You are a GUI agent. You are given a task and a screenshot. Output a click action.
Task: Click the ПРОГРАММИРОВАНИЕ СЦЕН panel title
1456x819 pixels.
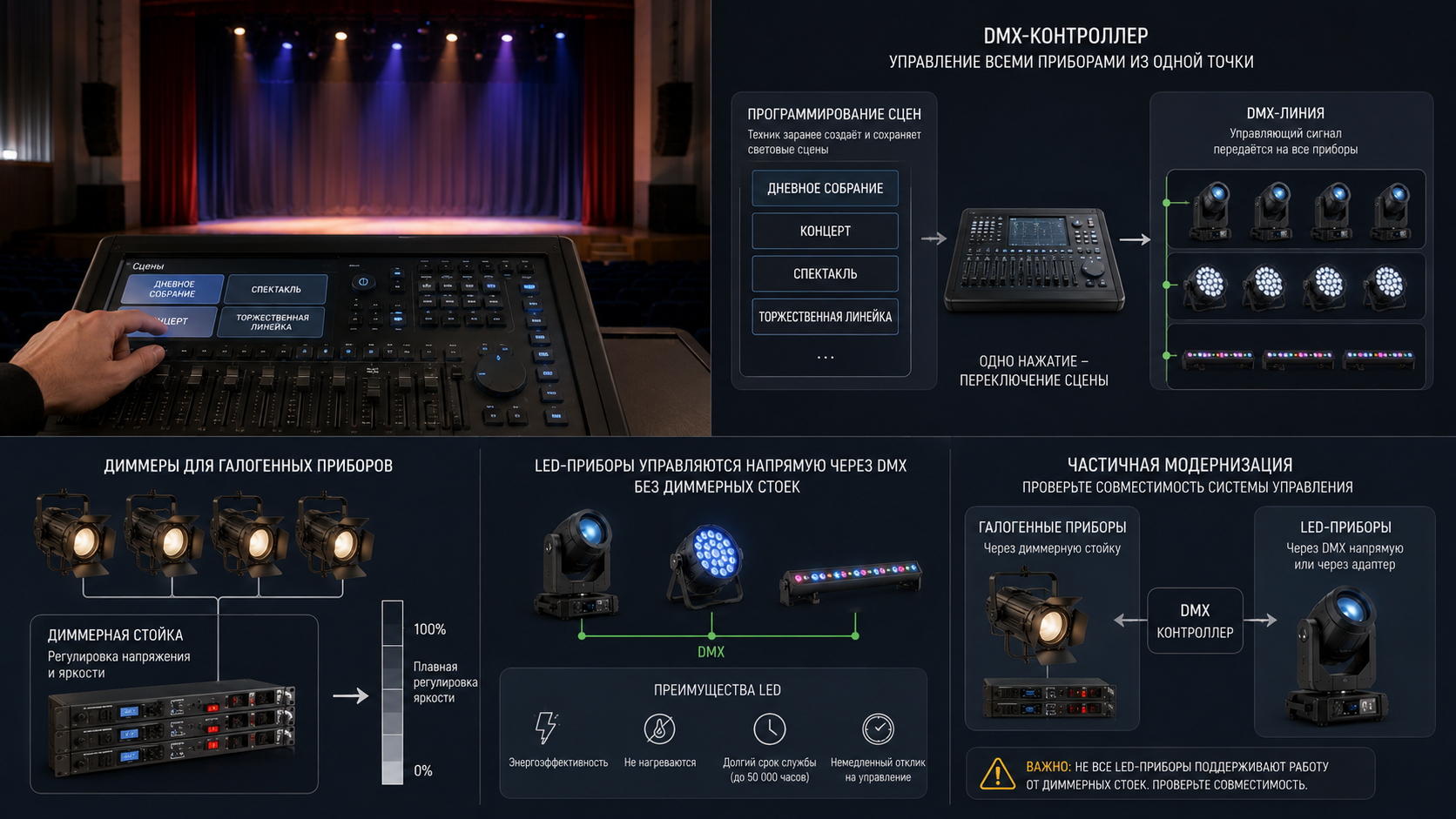pyautogui.click(x=834, y=114)
